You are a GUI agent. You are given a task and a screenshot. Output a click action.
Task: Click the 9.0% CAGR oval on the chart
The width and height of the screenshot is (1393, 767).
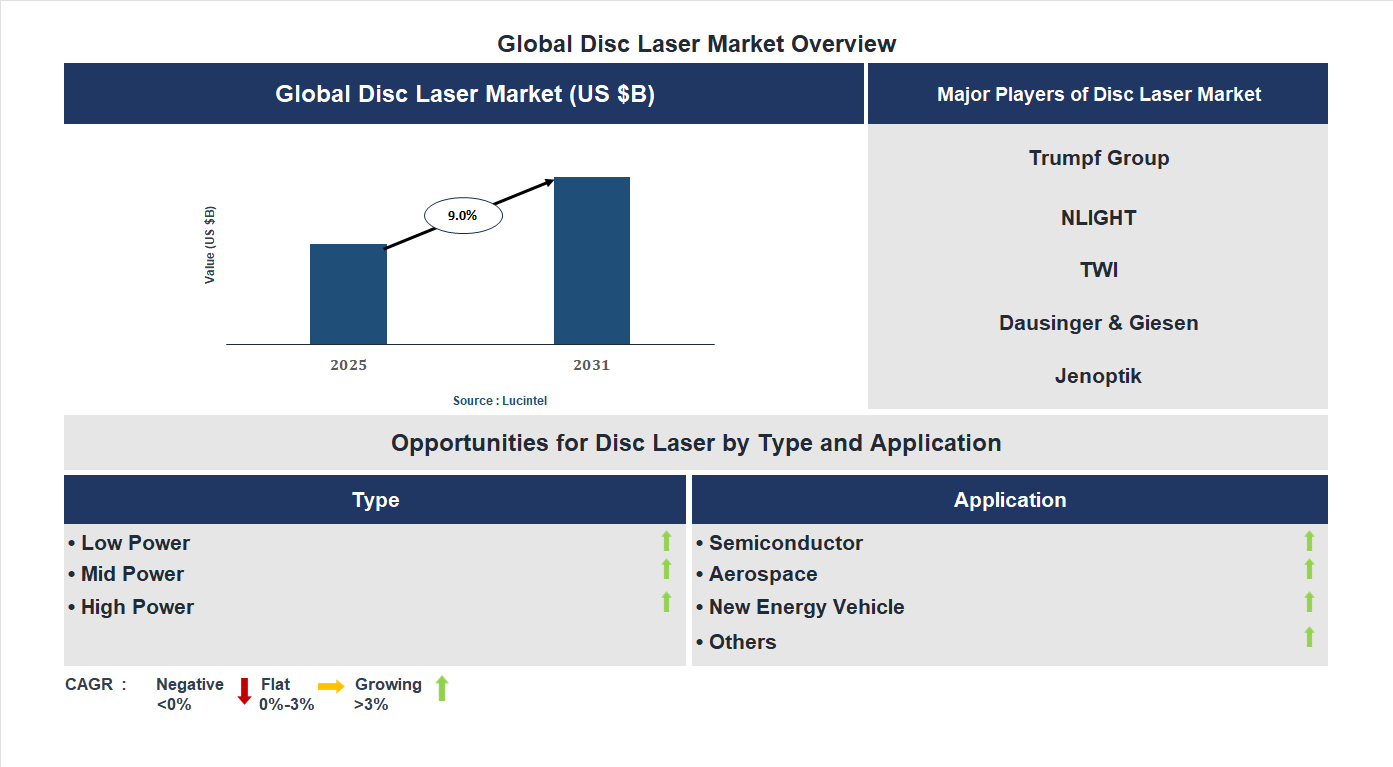pos(462,213)
